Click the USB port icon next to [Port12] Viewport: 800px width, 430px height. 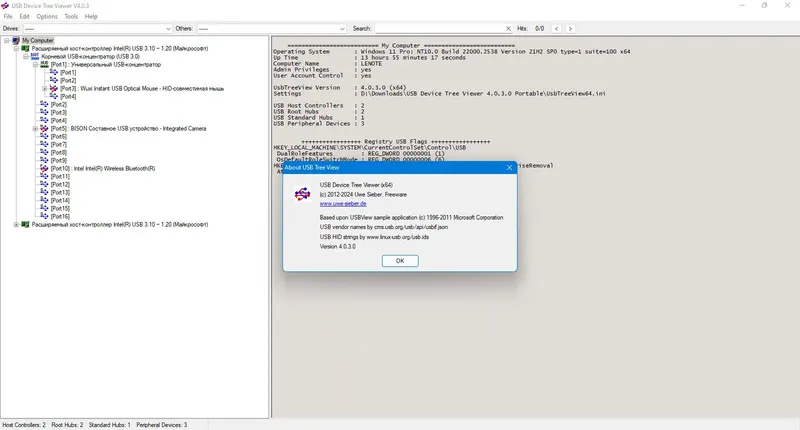coord(44,184)
